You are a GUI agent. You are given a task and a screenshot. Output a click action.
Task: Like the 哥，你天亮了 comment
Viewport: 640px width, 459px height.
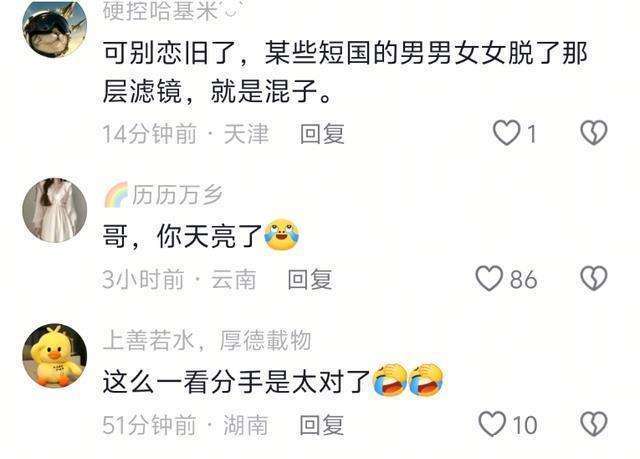[x=489, y=279]
